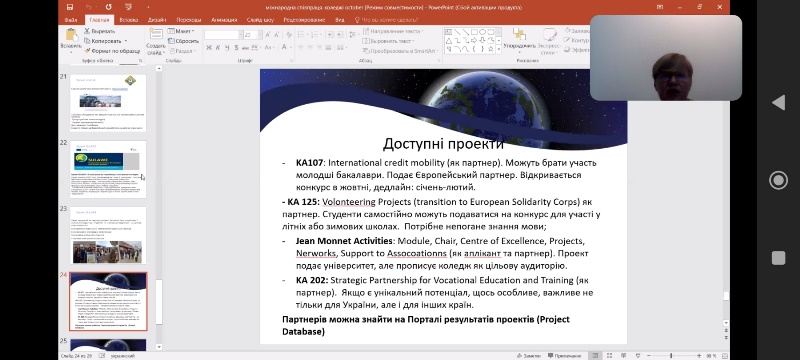The width and height of the screenshot is (800, 360).
Task: Switch to Анимация tab
Action: pos(223,20)
